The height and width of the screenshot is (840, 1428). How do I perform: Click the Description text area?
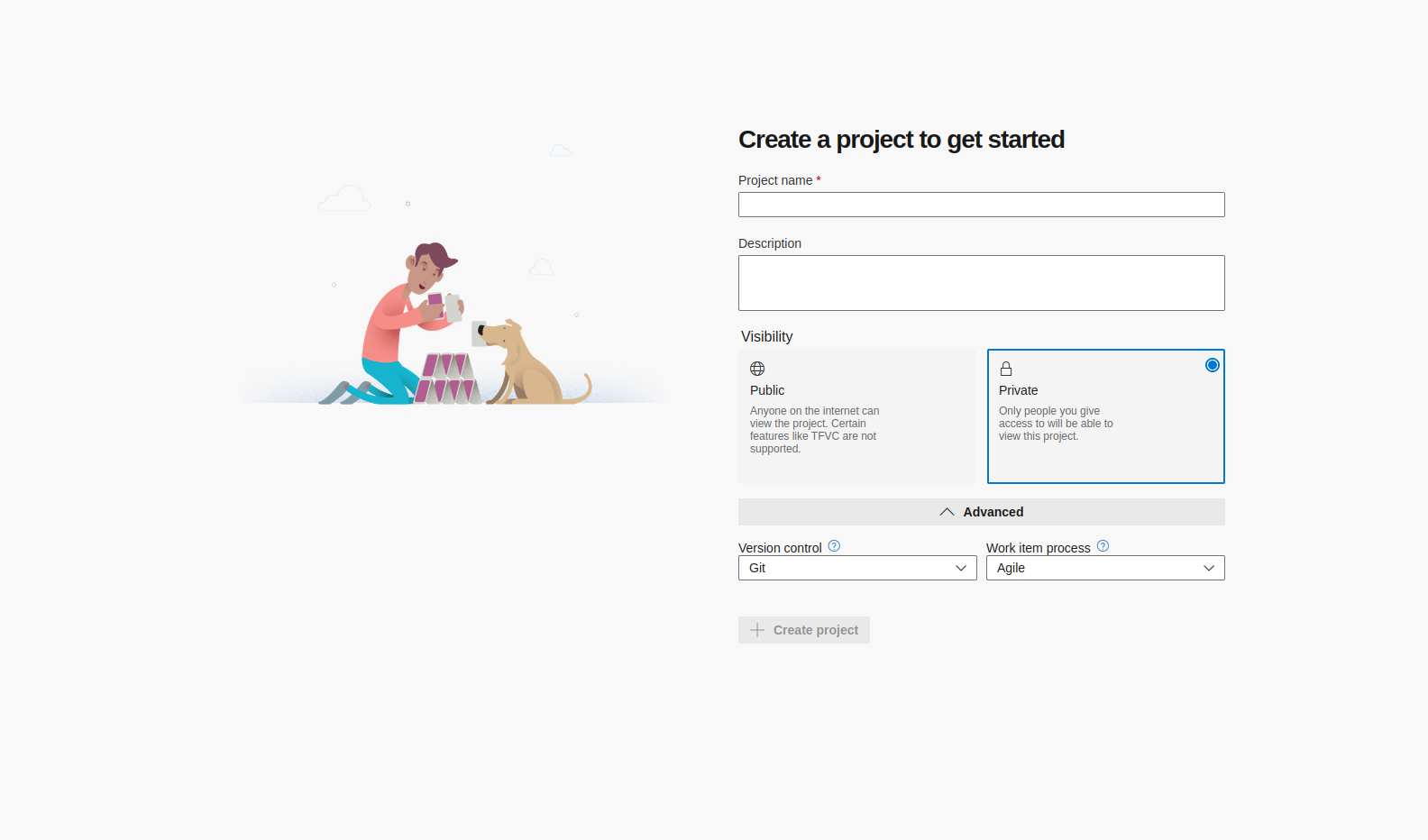click(x=981, y=283)
